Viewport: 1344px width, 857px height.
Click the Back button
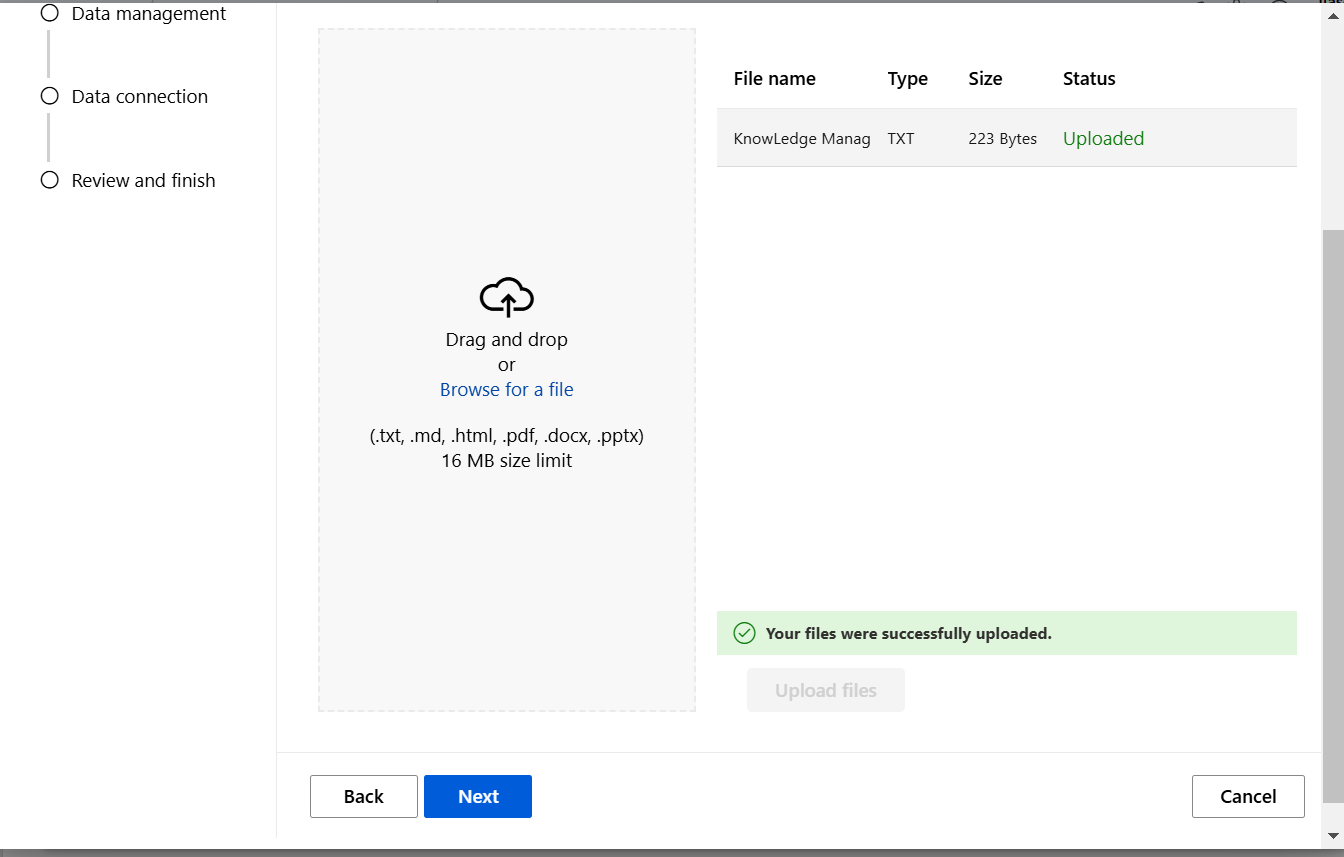pos(364,796)
